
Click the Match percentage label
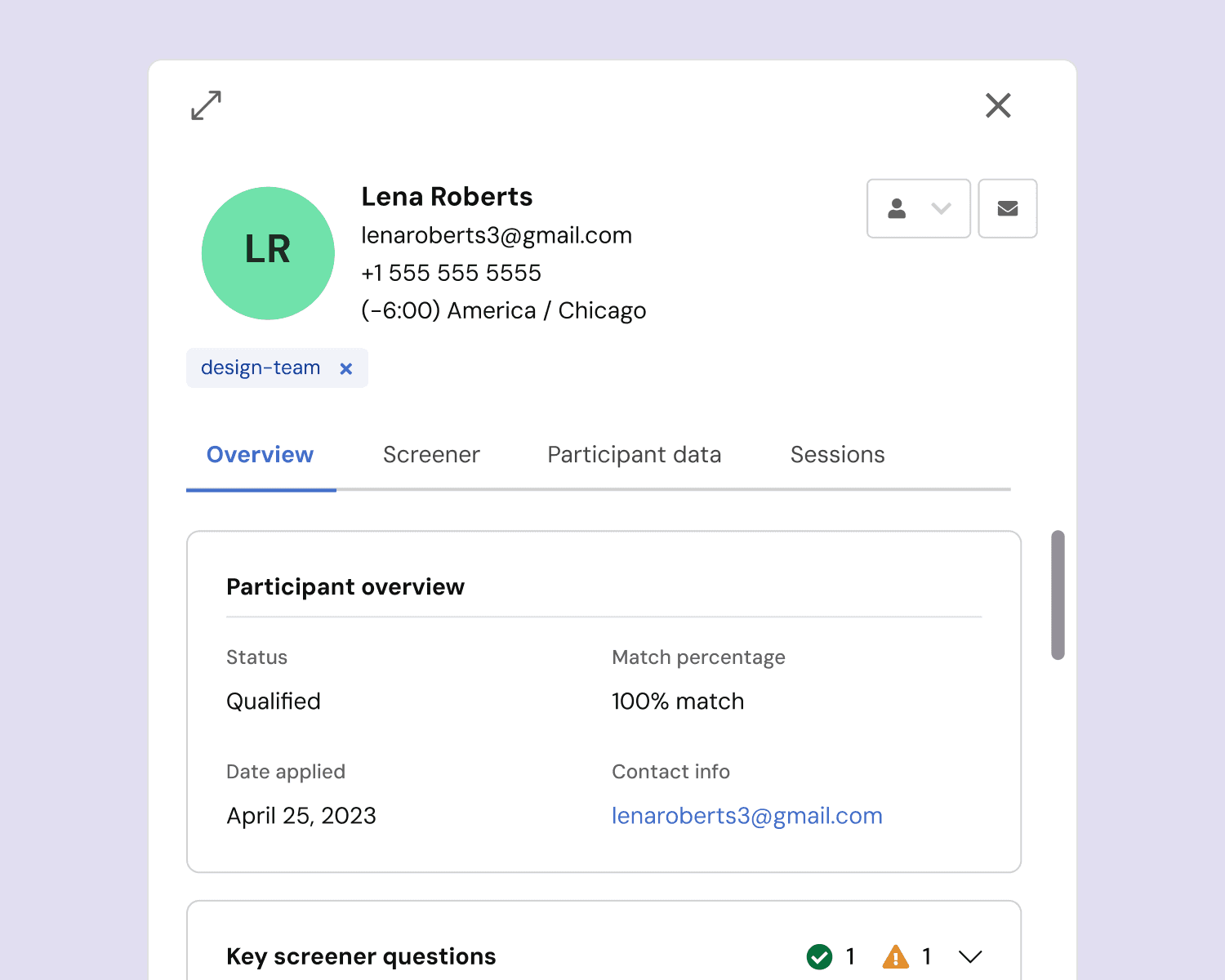click(698, 657)
